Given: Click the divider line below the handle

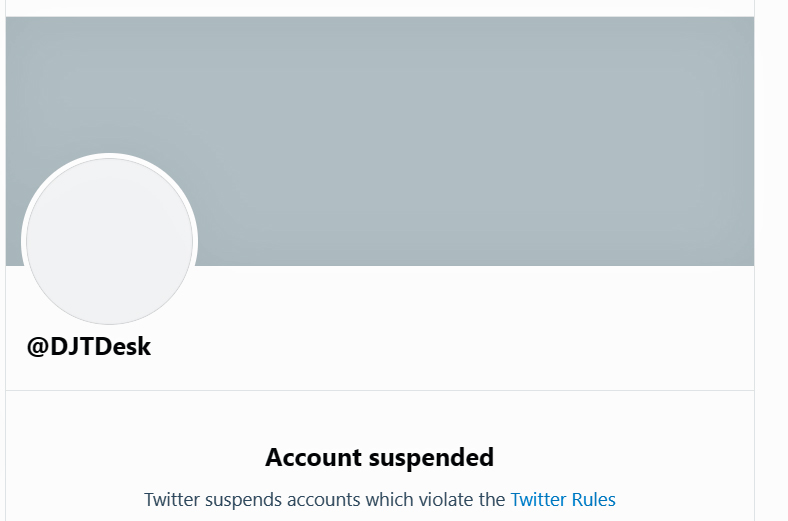Looking at the screenshot, I should 380,390.
